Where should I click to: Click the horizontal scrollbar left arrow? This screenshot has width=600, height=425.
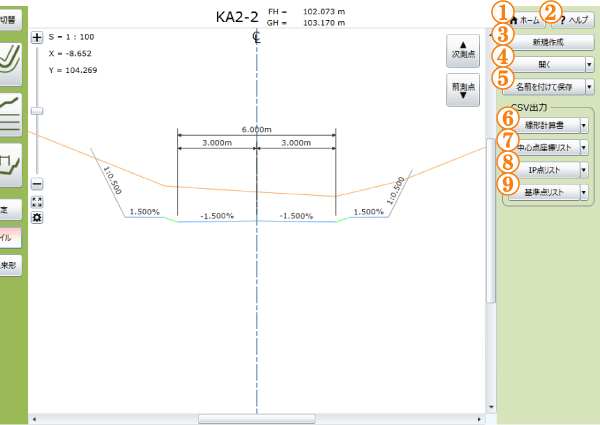click(x=34, y=419)
